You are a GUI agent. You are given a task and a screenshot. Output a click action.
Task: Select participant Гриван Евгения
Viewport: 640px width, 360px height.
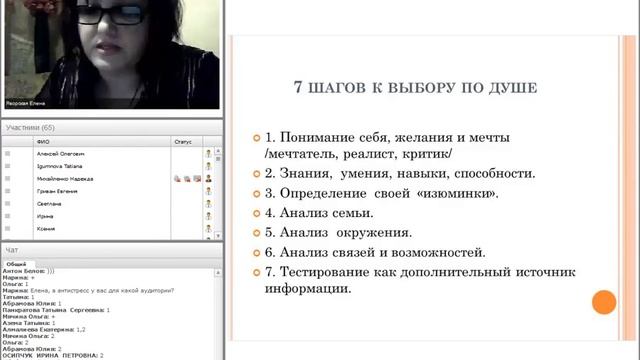click(x=57, y=191)
